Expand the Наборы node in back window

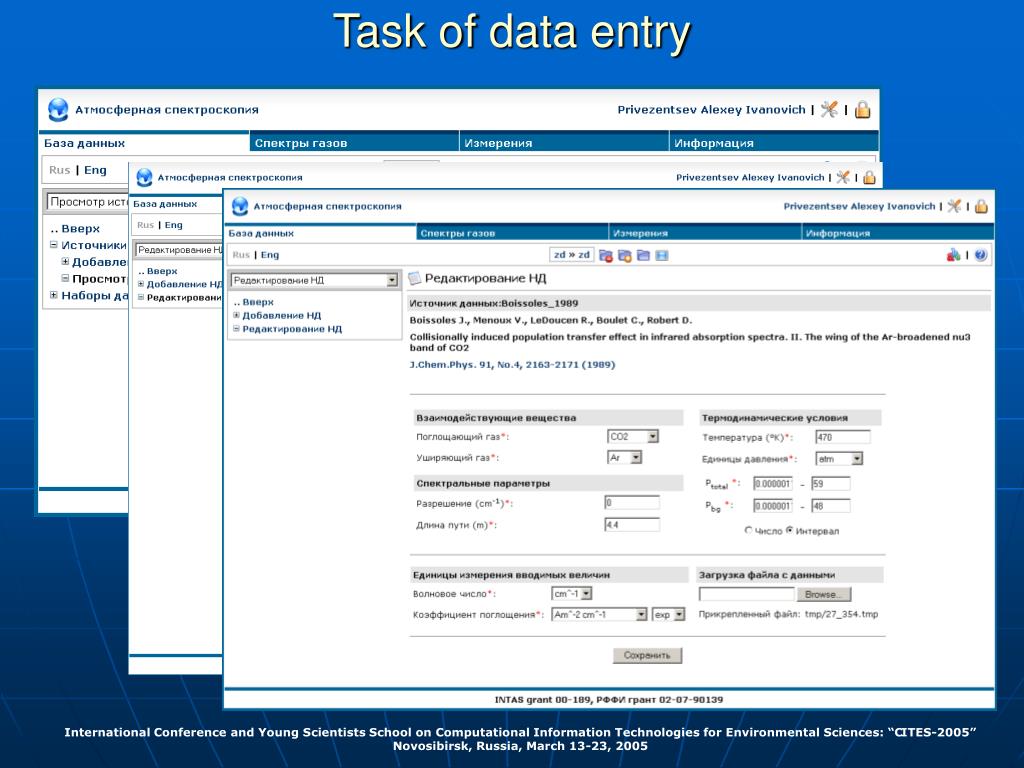54,295
